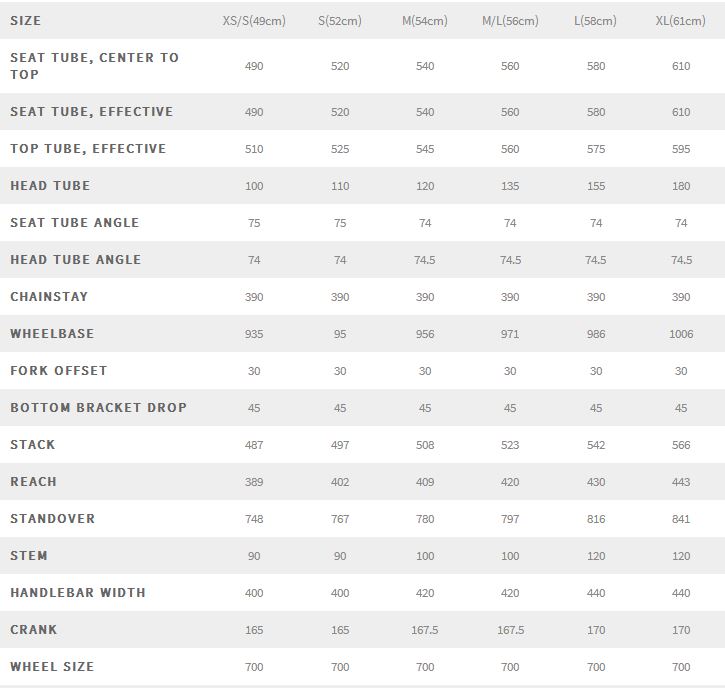
Task: Select the WHEELBASE row label
Action: point(52,334)
